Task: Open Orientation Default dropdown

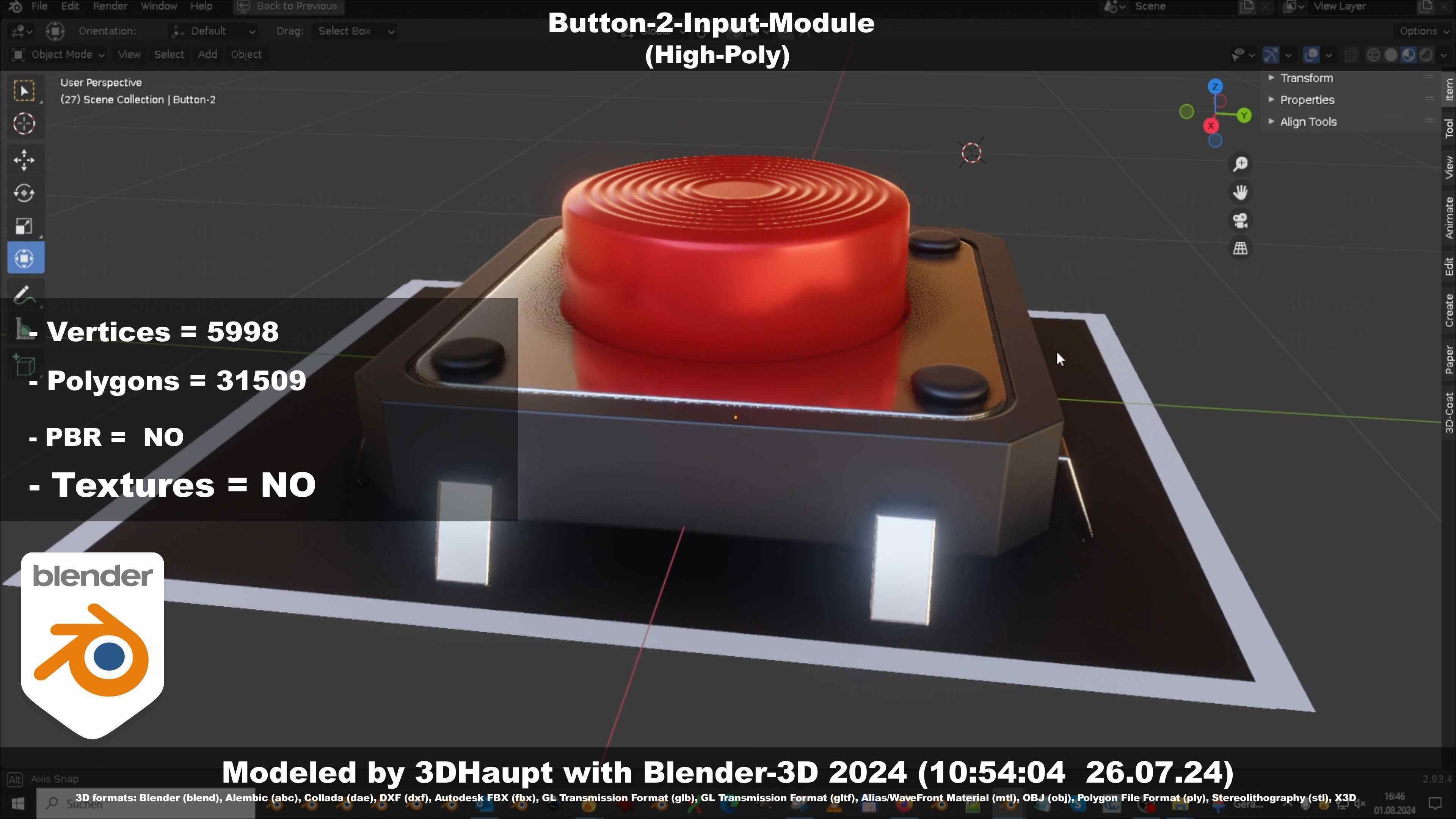Action: tap(213, 31)
